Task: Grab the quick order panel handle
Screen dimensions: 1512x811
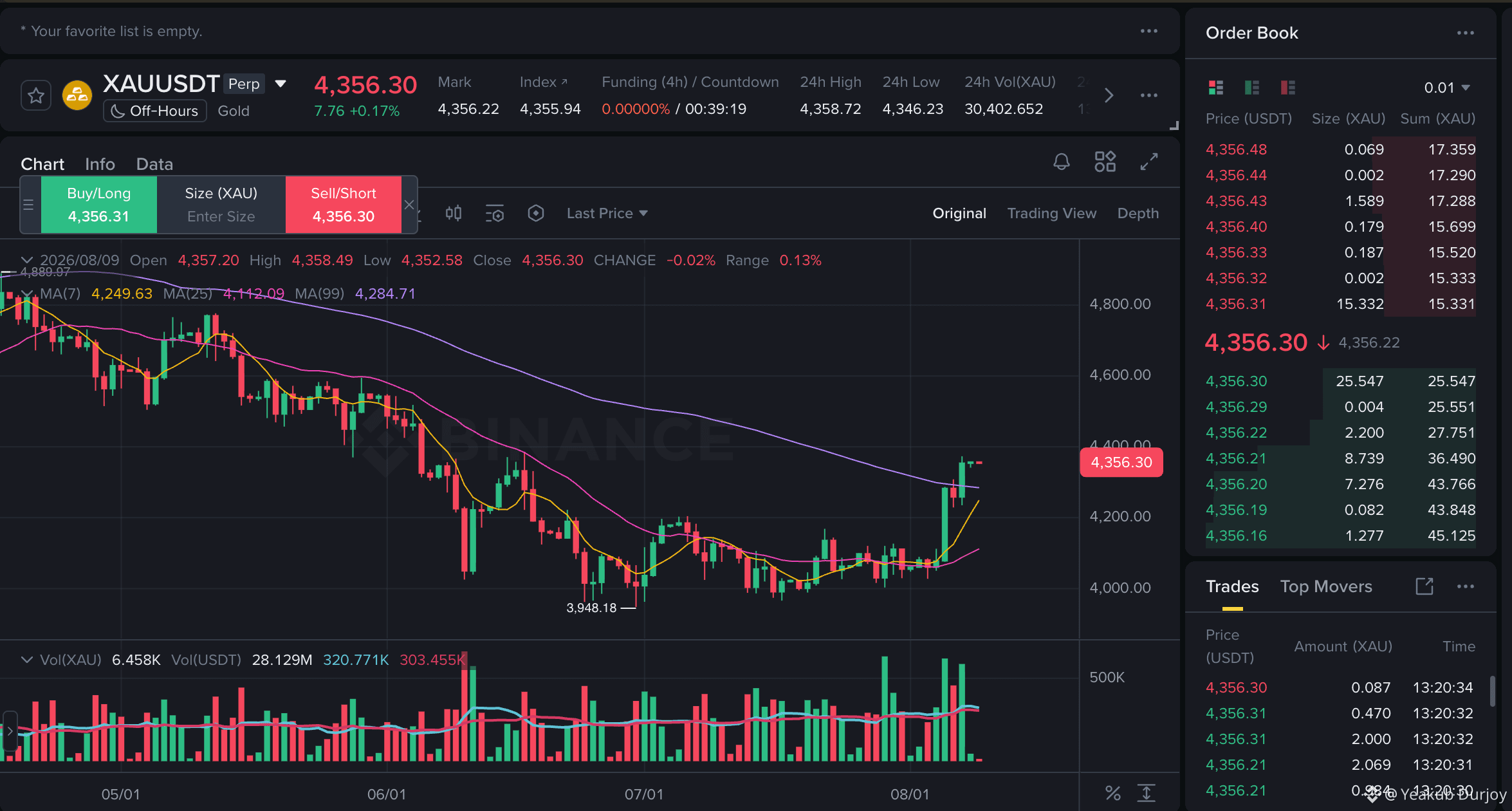Action: [28, 205]
